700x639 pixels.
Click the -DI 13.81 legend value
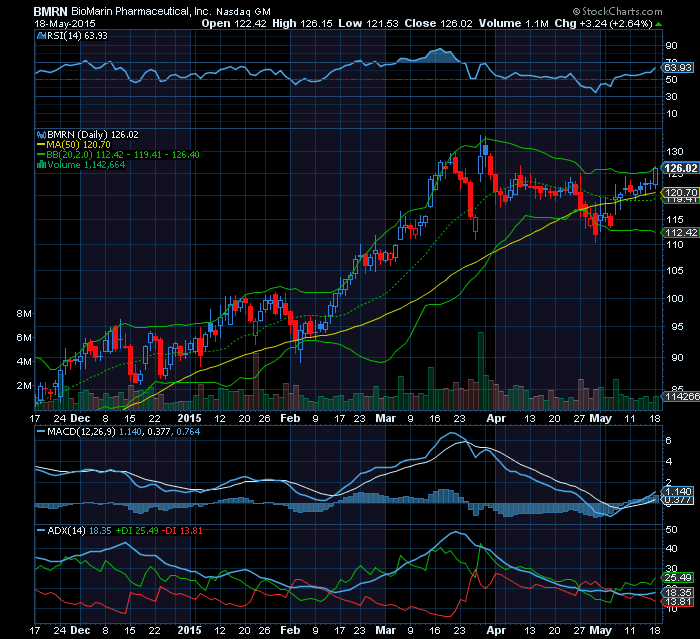(x=182, y=531)
